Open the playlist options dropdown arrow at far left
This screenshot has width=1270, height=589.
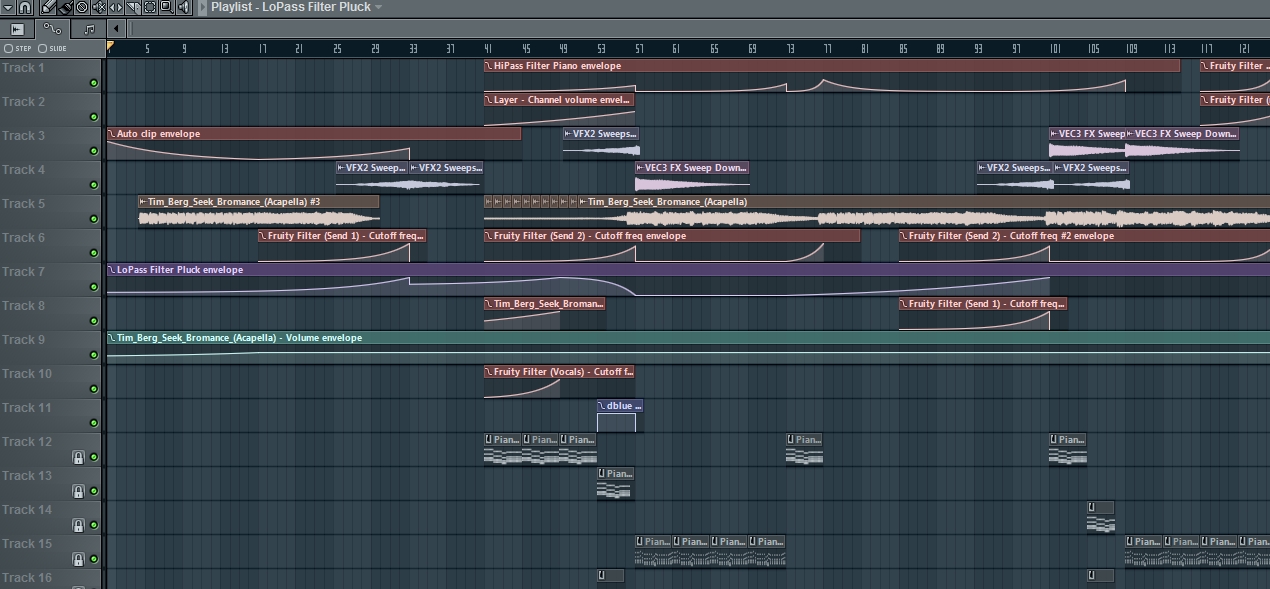click(x=7, y=7)
